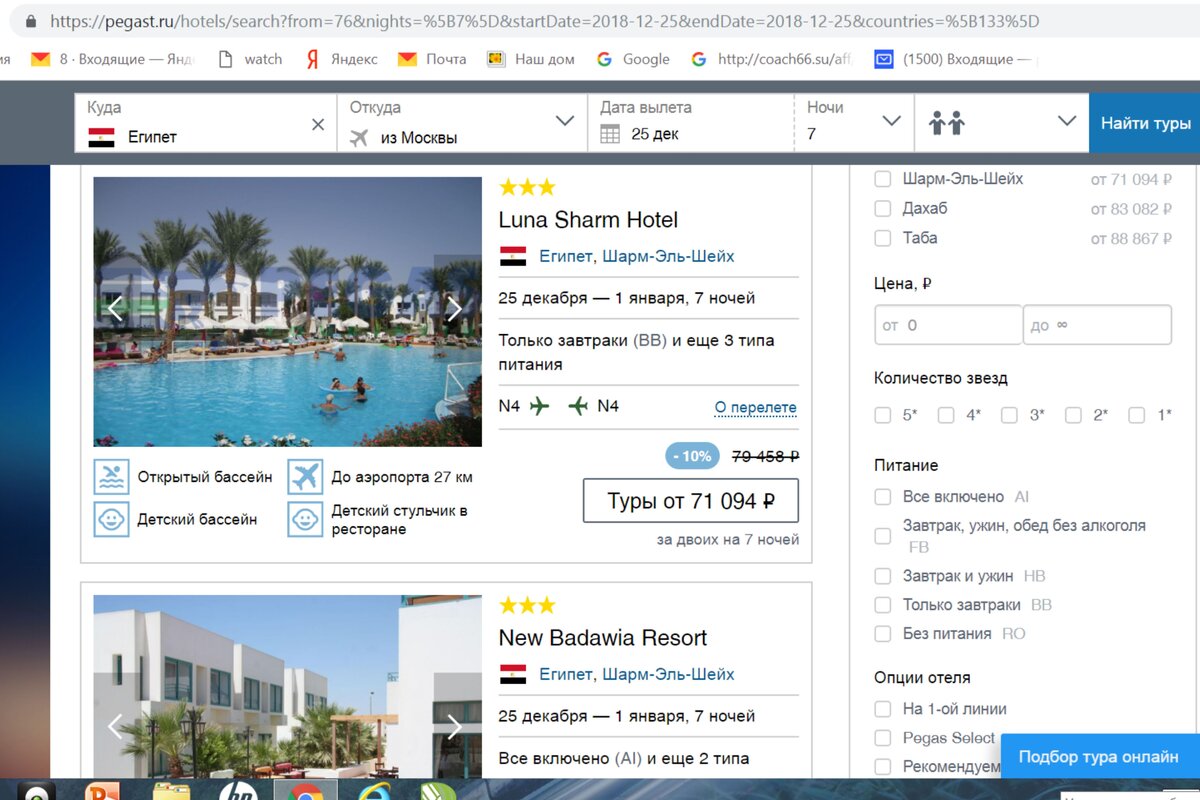1200x800 pixels.
Task: Click the Открытый бассейн swimmer icon
Action: 112,477
